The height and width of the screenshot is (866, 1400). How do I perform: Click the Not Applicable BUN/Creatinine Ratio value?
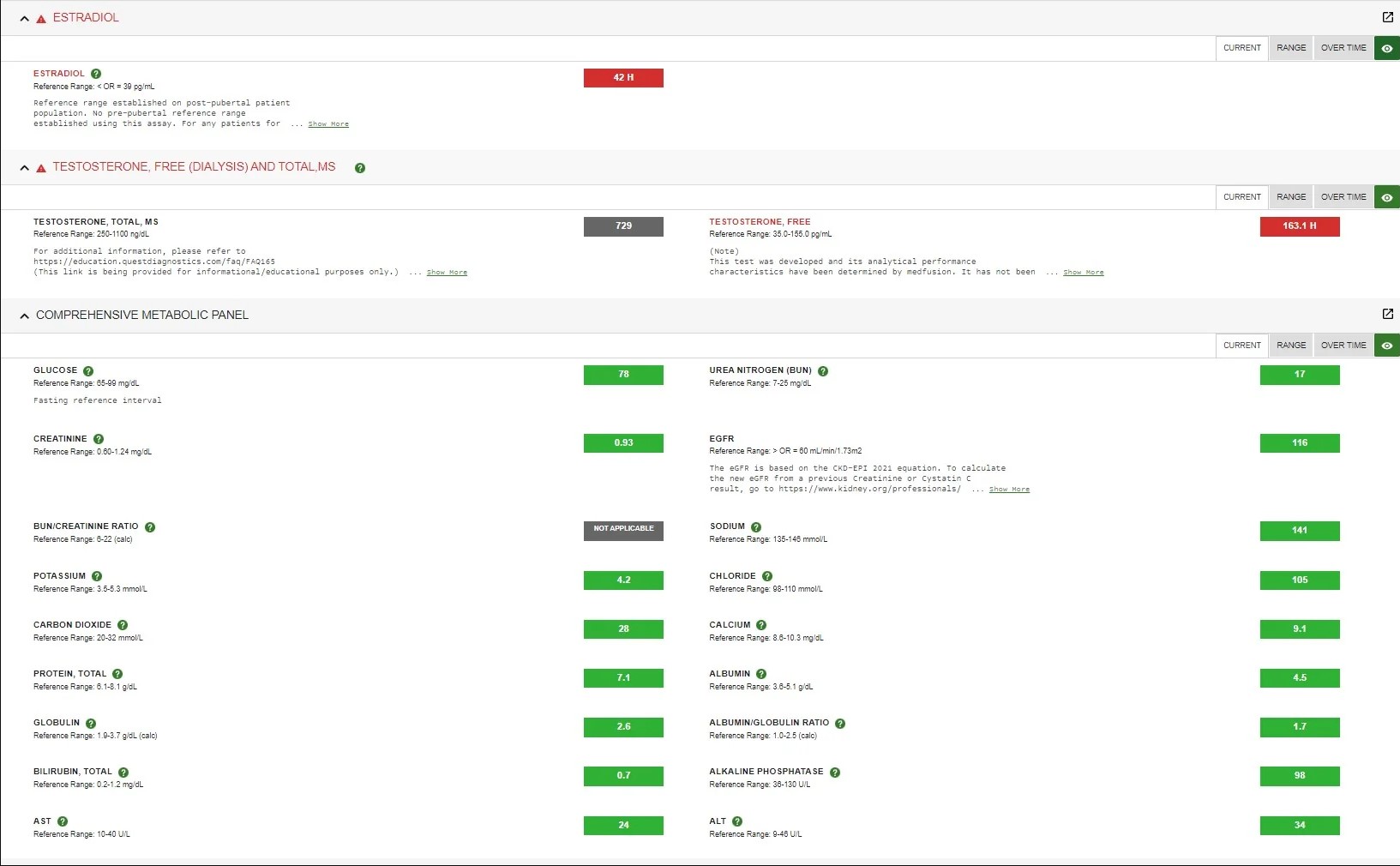point(623,529)
